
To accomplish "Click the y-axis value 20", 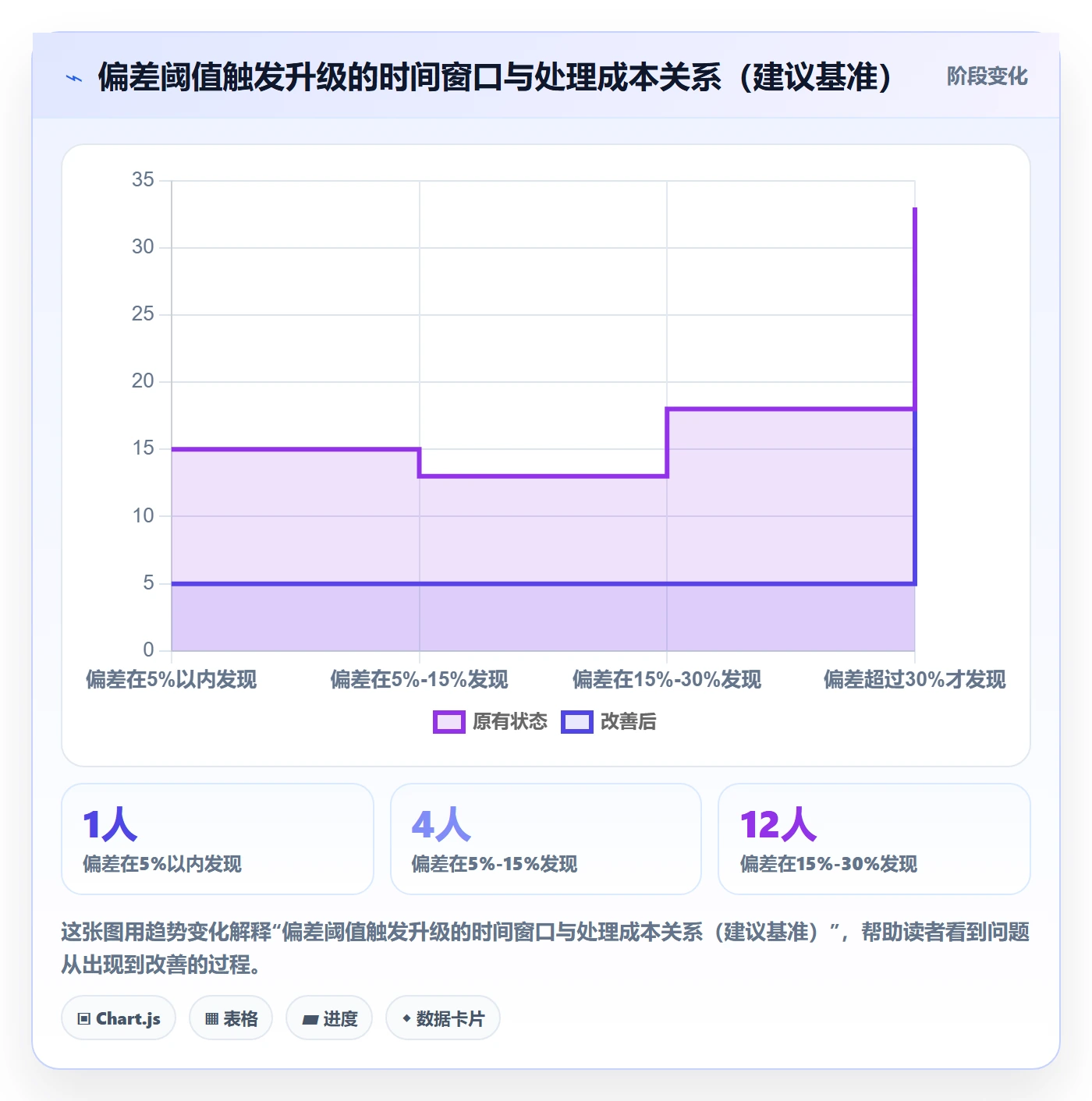I will point(144,381).
